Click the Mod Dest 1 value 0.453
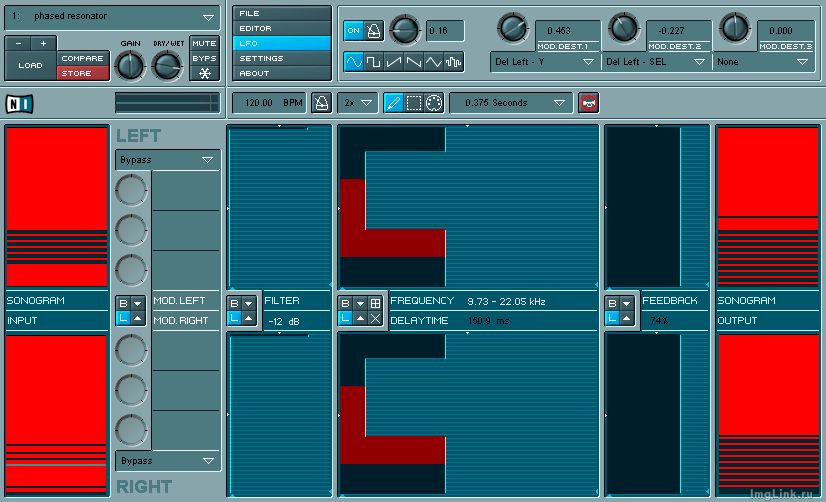 tap(568, 31)
